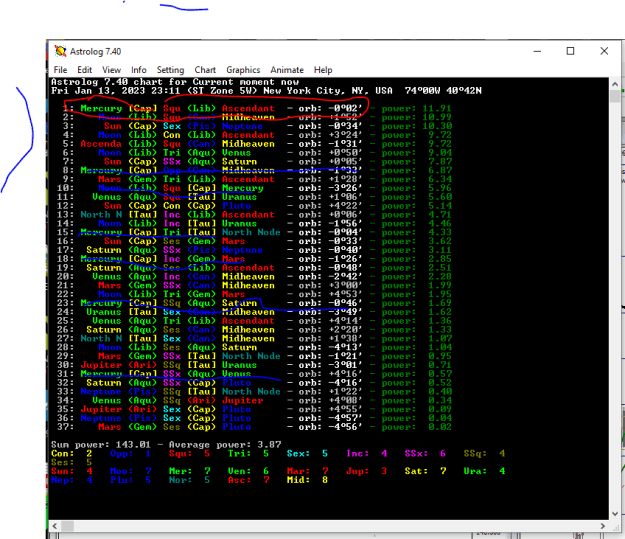The height and width of the screenshot is (539, 625).
Task: Click 'Astrolog 7.40 chart for Current moment now'
Action: click(x=175, y=82)
